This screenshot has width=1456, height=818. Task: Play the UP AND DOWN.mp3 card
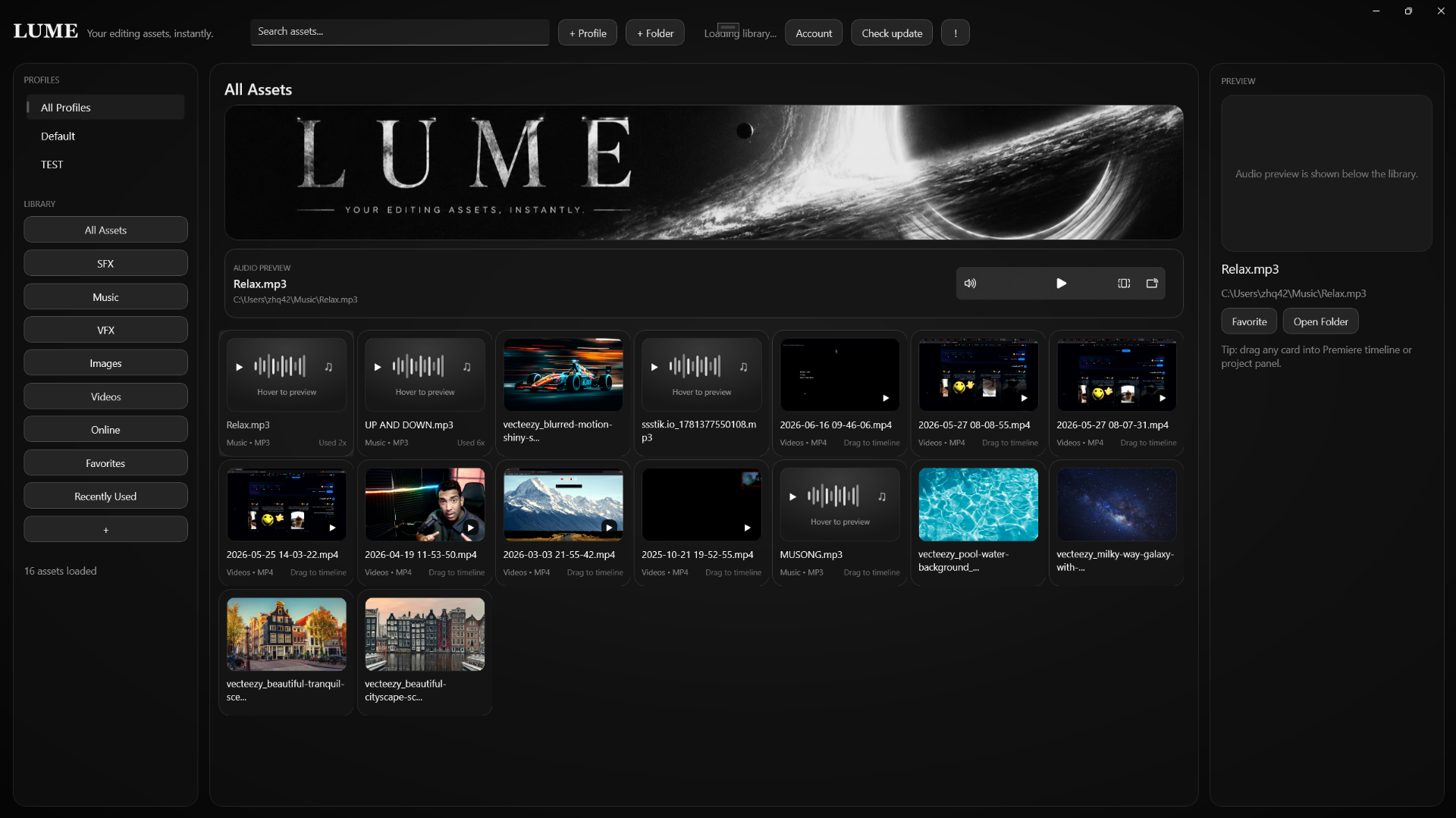click(x=378, y=367)
